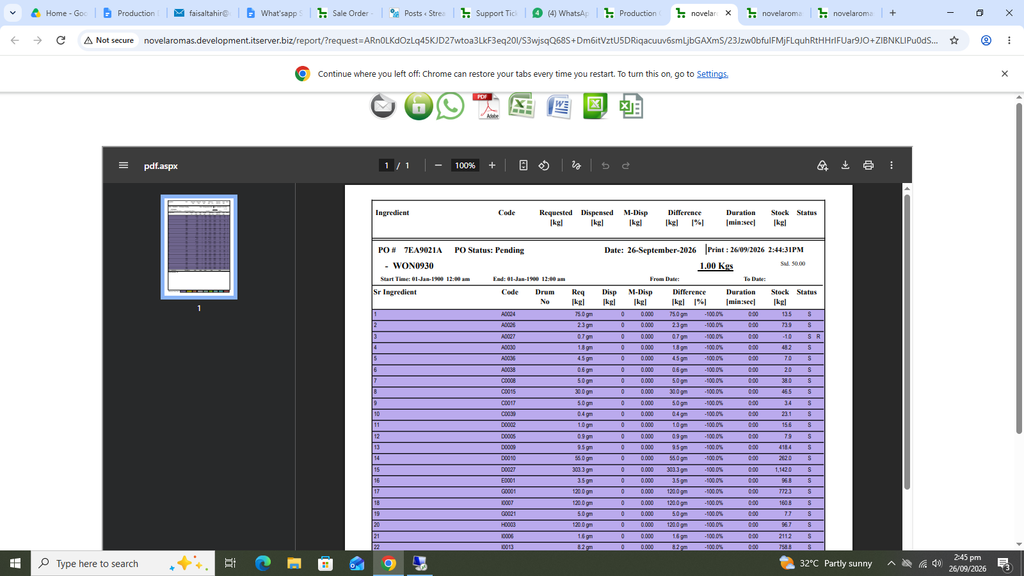Toggle the PDF sidebar menu
Image resolution: width=1024 pixels, height=576 pixels.
[x=123, y=166]
